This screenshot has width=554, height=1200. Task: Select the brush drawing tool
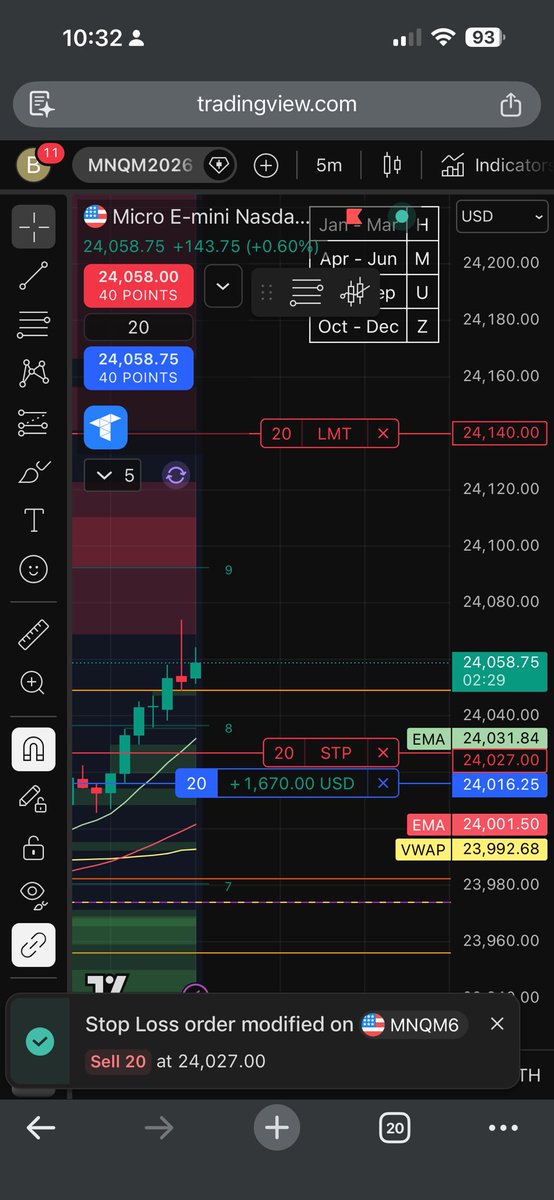click(33, 471)
